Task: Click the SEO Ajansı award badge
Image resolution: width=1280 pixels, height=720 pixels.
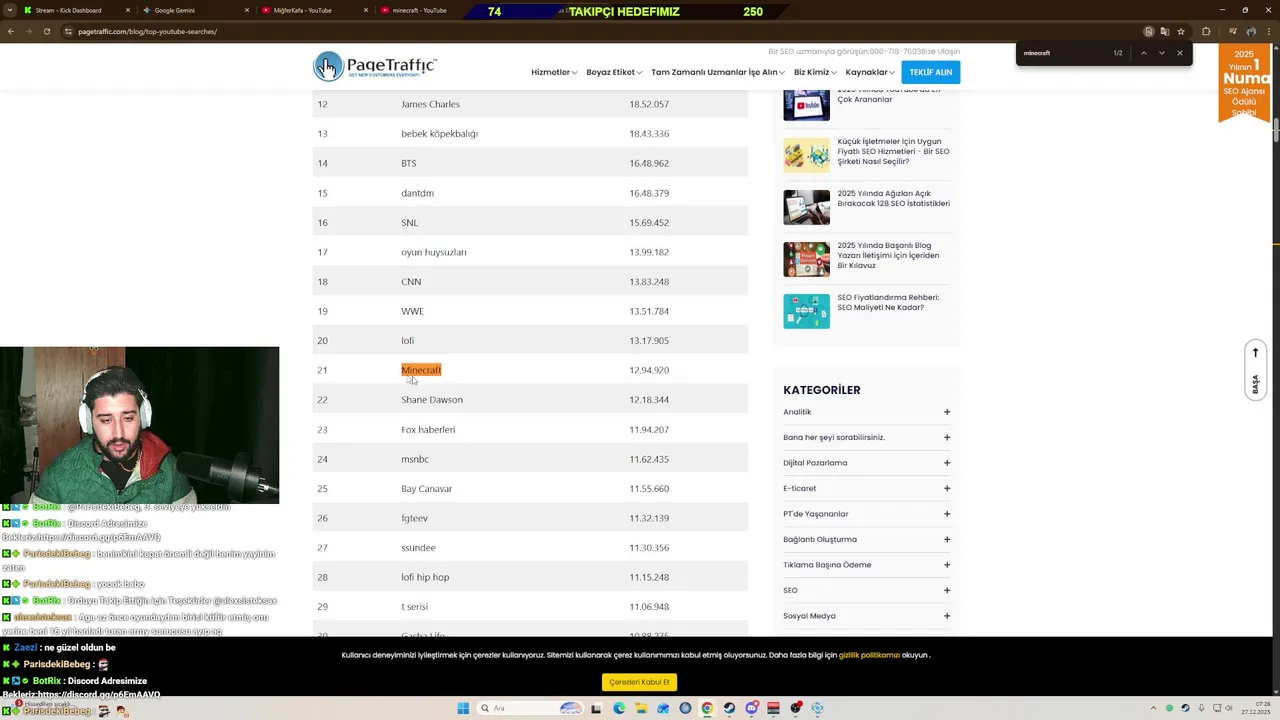Action: (1244, 82)
